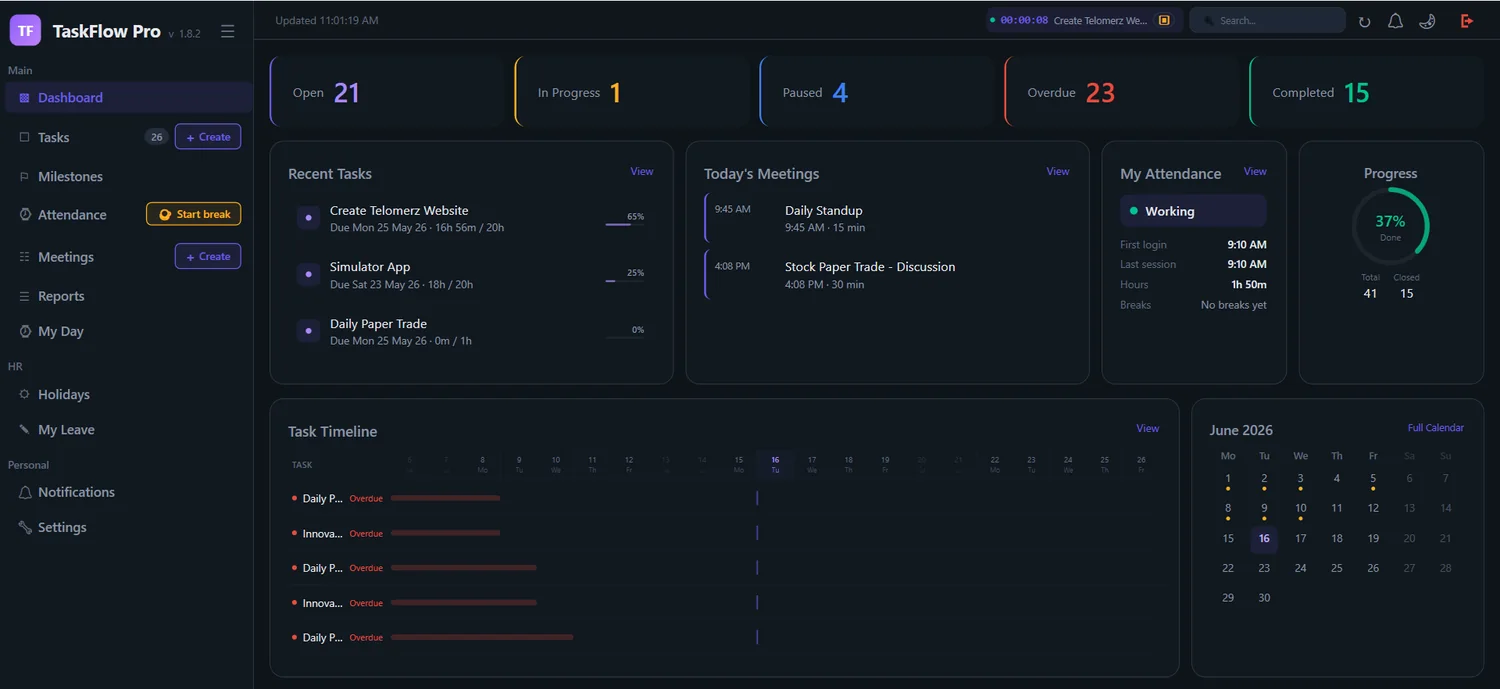Click status icon of Daily Paper Trade task
Screen dimensions: 1500x689
click(x=308, y=331)
